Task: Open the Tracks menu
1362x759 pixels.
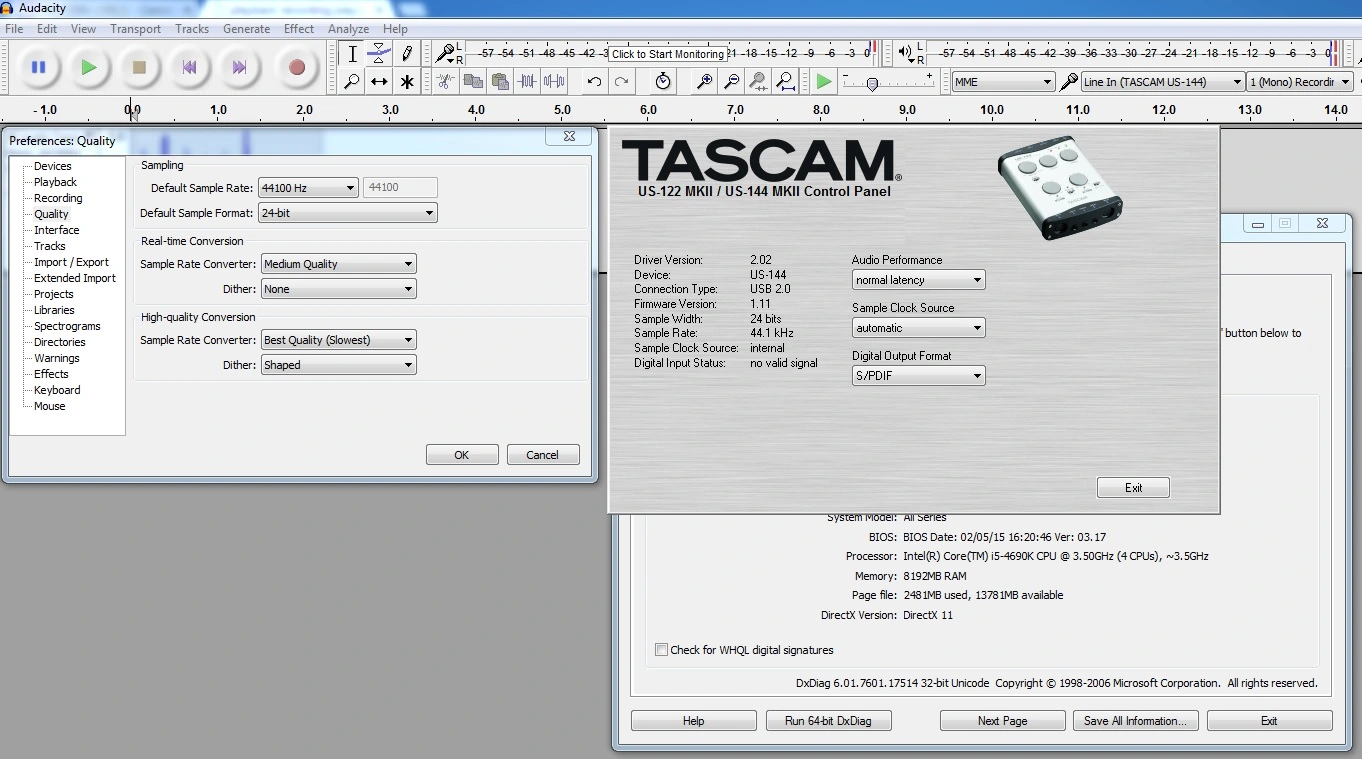Action: click(192, 29)
